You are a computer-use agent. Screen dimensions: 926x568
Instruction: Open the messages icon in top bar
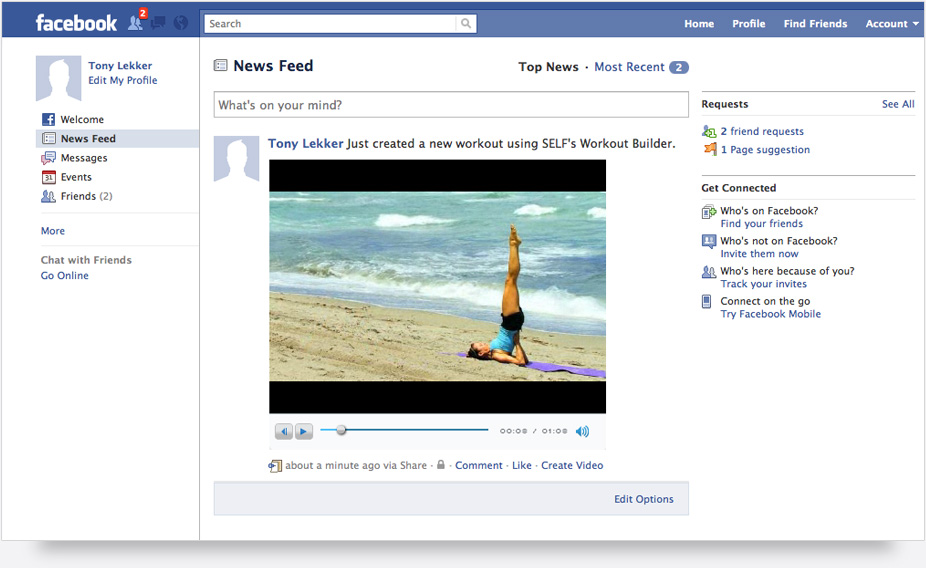point(158,23)
